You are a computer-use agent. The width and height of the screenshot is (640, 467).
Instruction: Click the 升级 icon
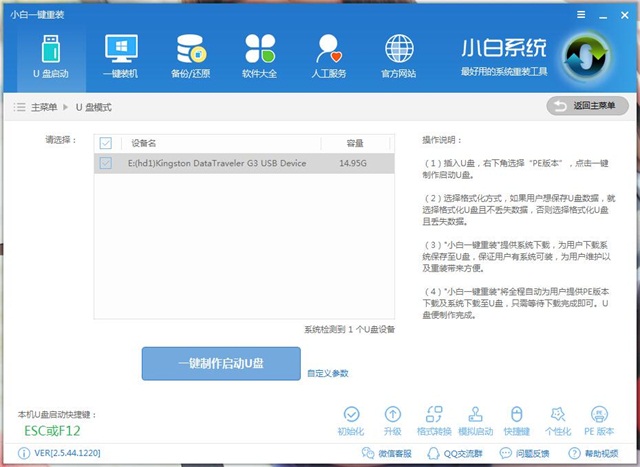(393, 420)
